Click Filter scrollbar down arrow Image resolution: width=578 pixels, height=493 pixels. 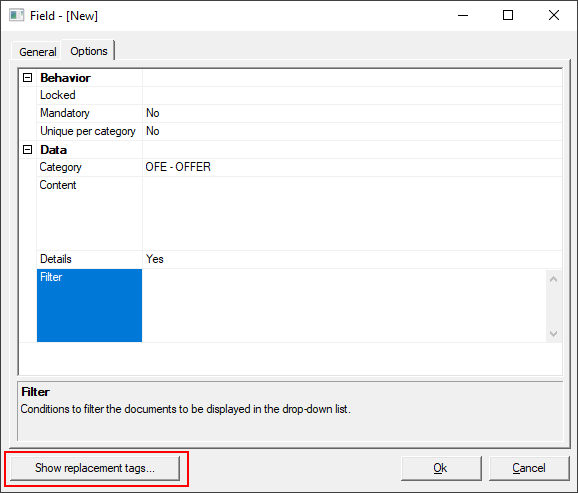pyautogui.click(x=553, y=334)
